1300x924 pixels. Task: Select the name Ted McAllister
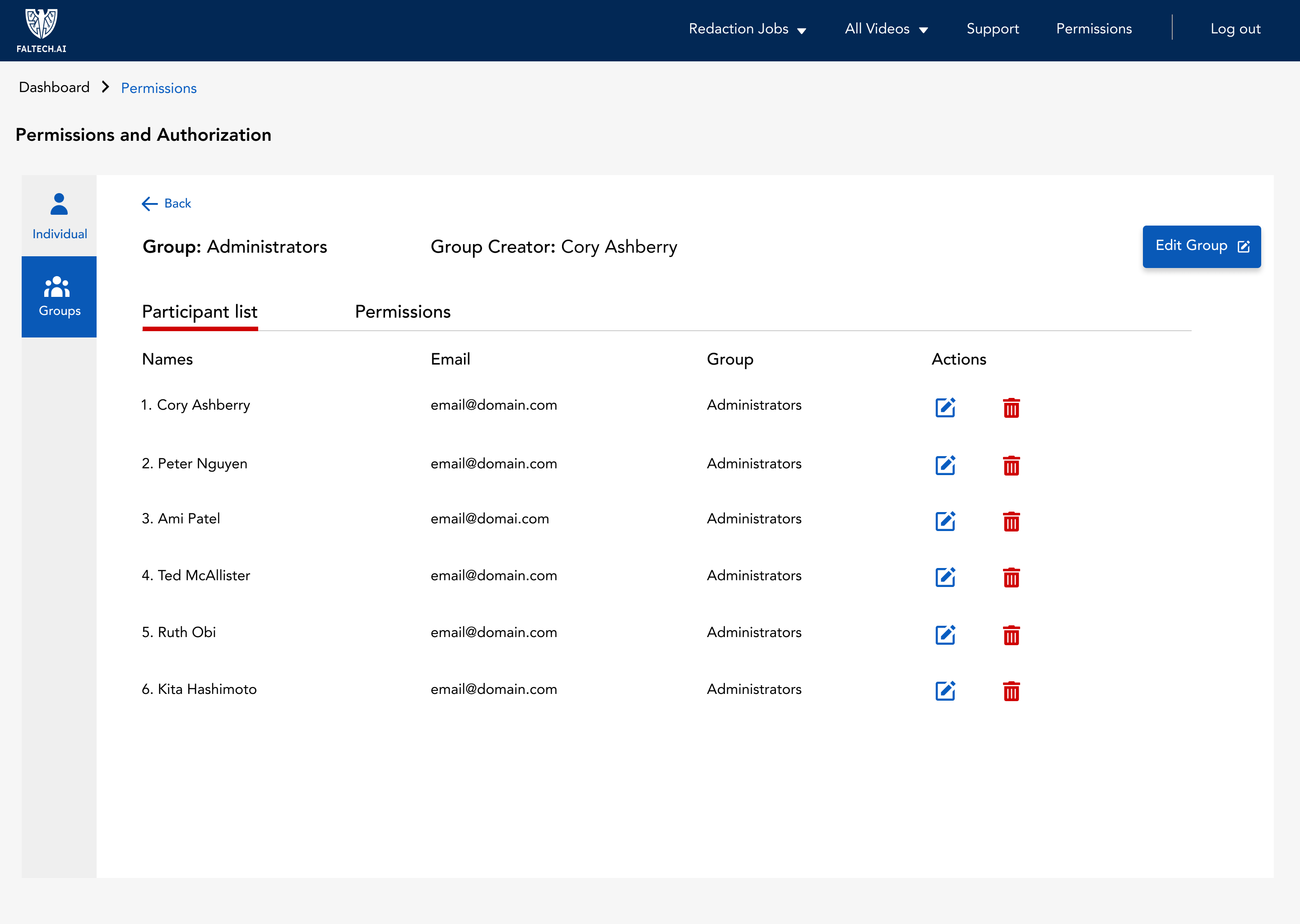(204, 575)
